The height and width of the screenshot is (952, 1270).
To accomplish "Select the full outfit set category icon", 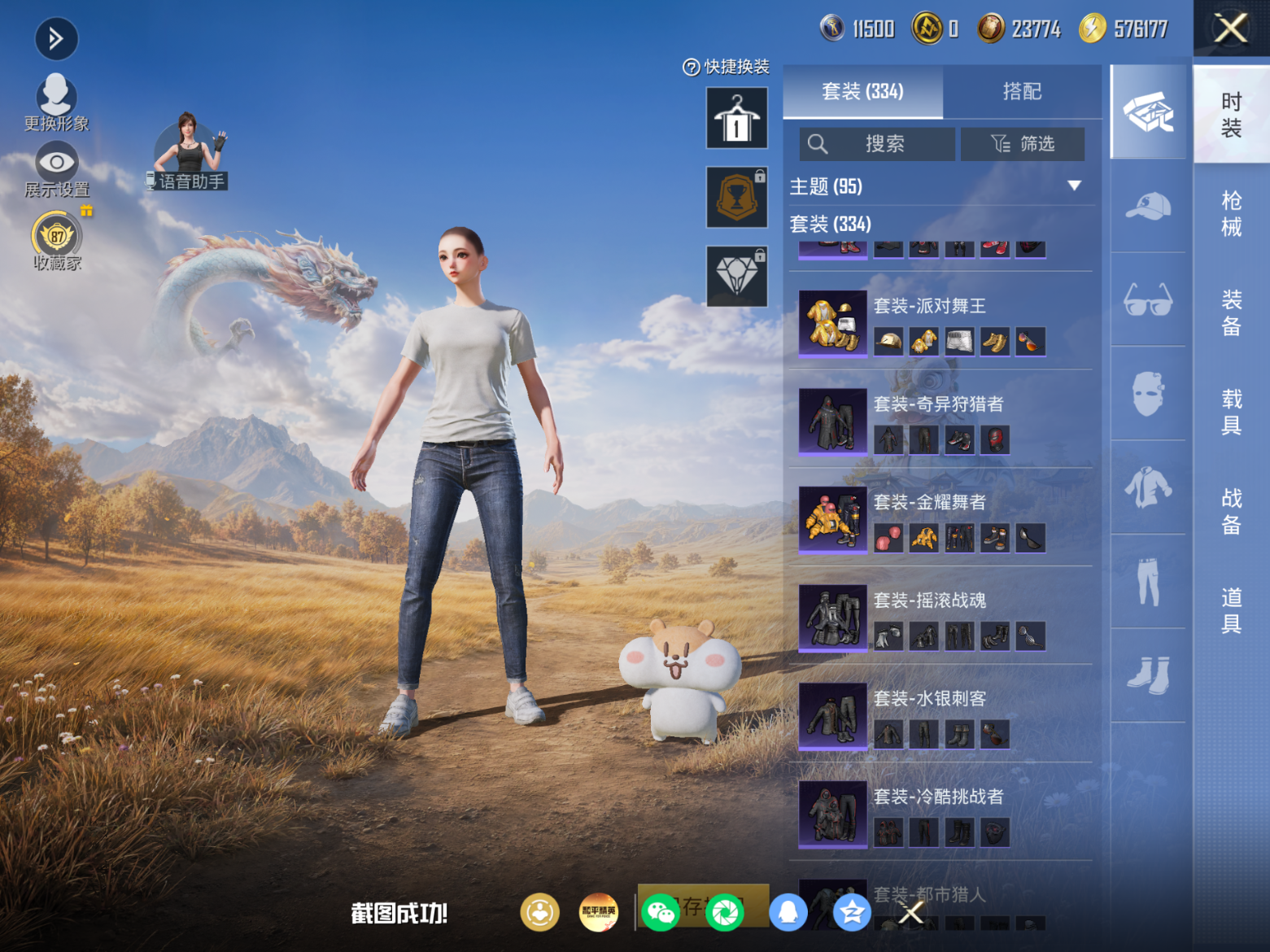I will pyautogui.click(x=1148, y=112).
